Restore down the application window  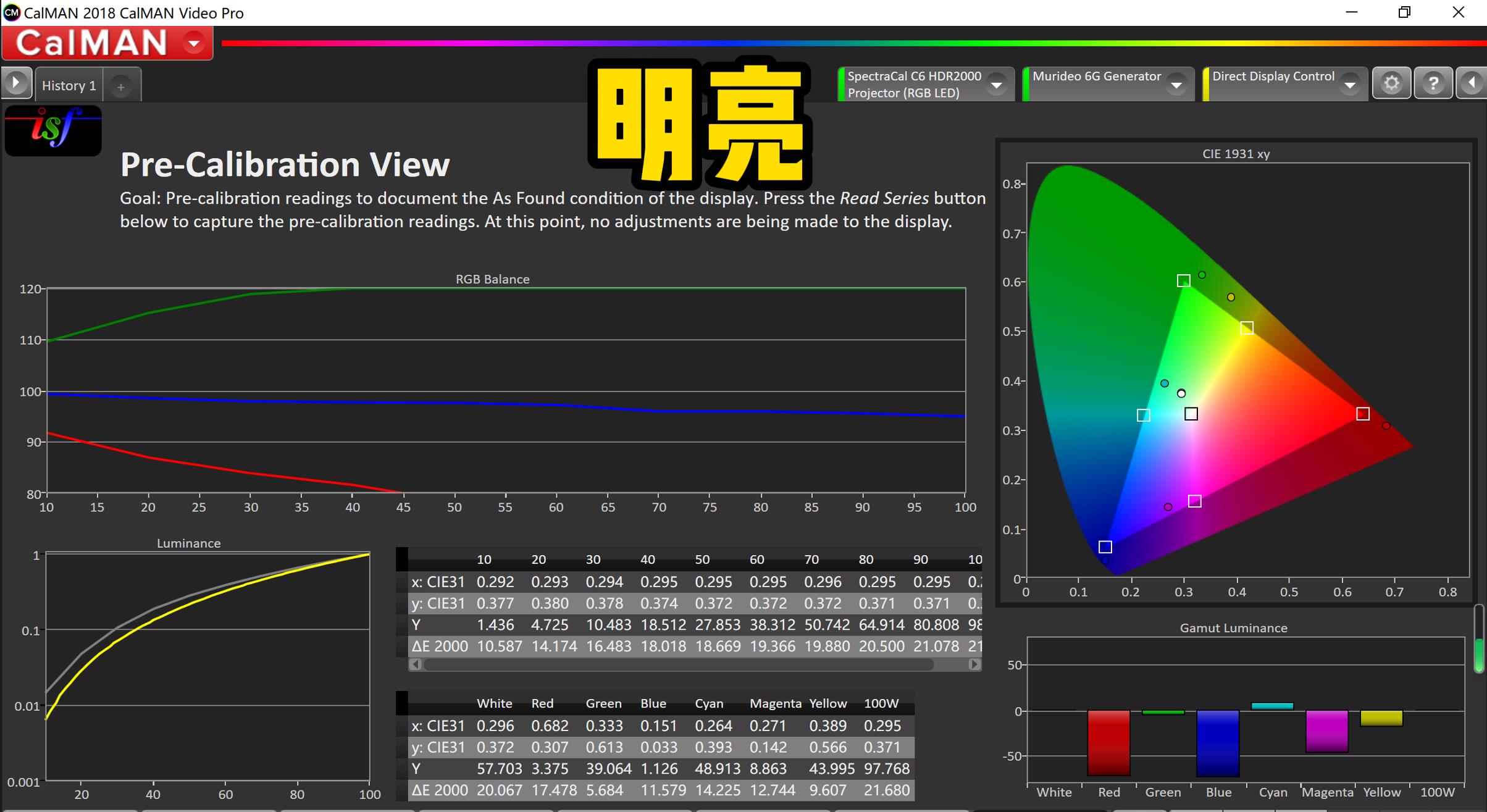click(x=1405, y=12)
